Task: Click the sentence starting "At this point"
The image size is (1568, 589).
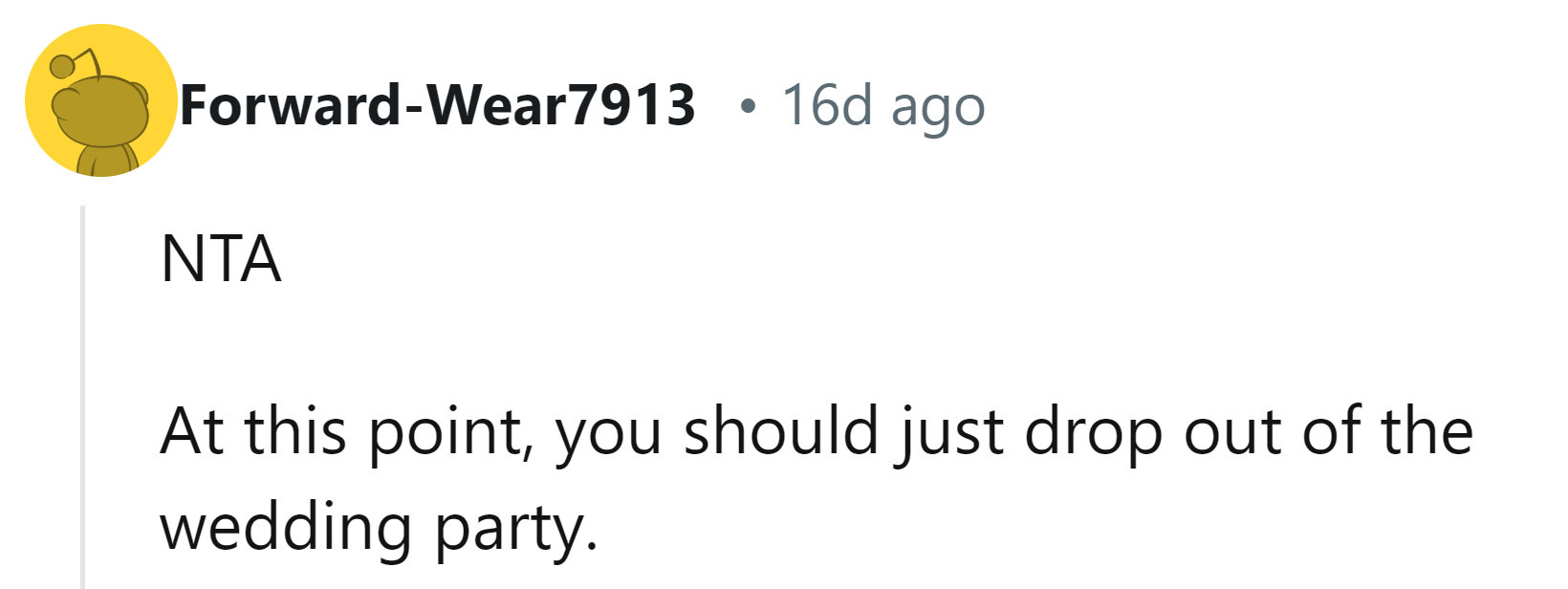Action: (816, 431)
